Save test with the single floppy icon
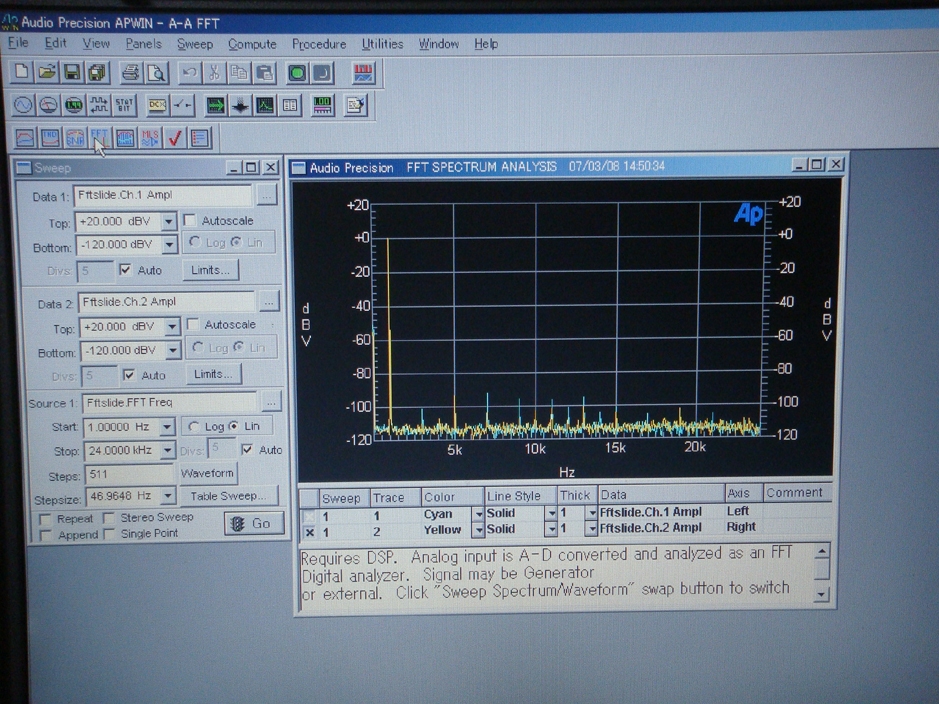The height and width of the screenshot is (704, 939). click(72, 72)
